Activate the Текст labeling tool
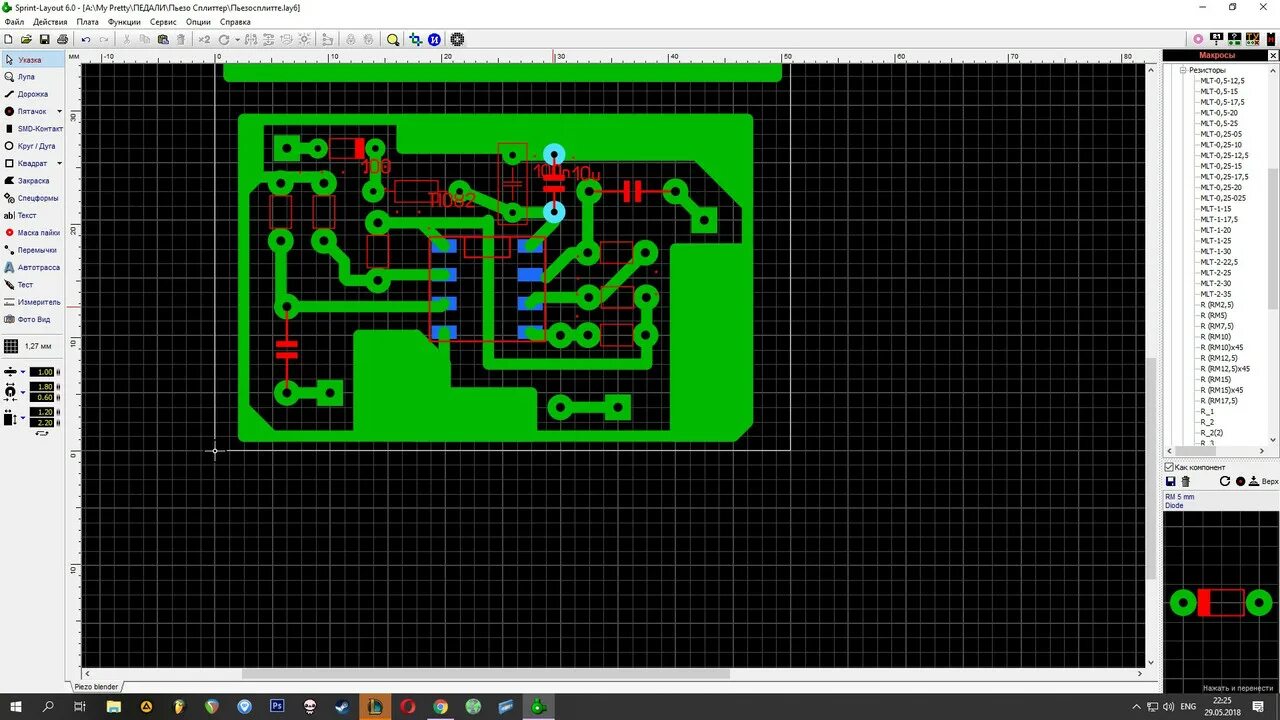Screen dimensions: 1280x720 (x=26, y=215)
